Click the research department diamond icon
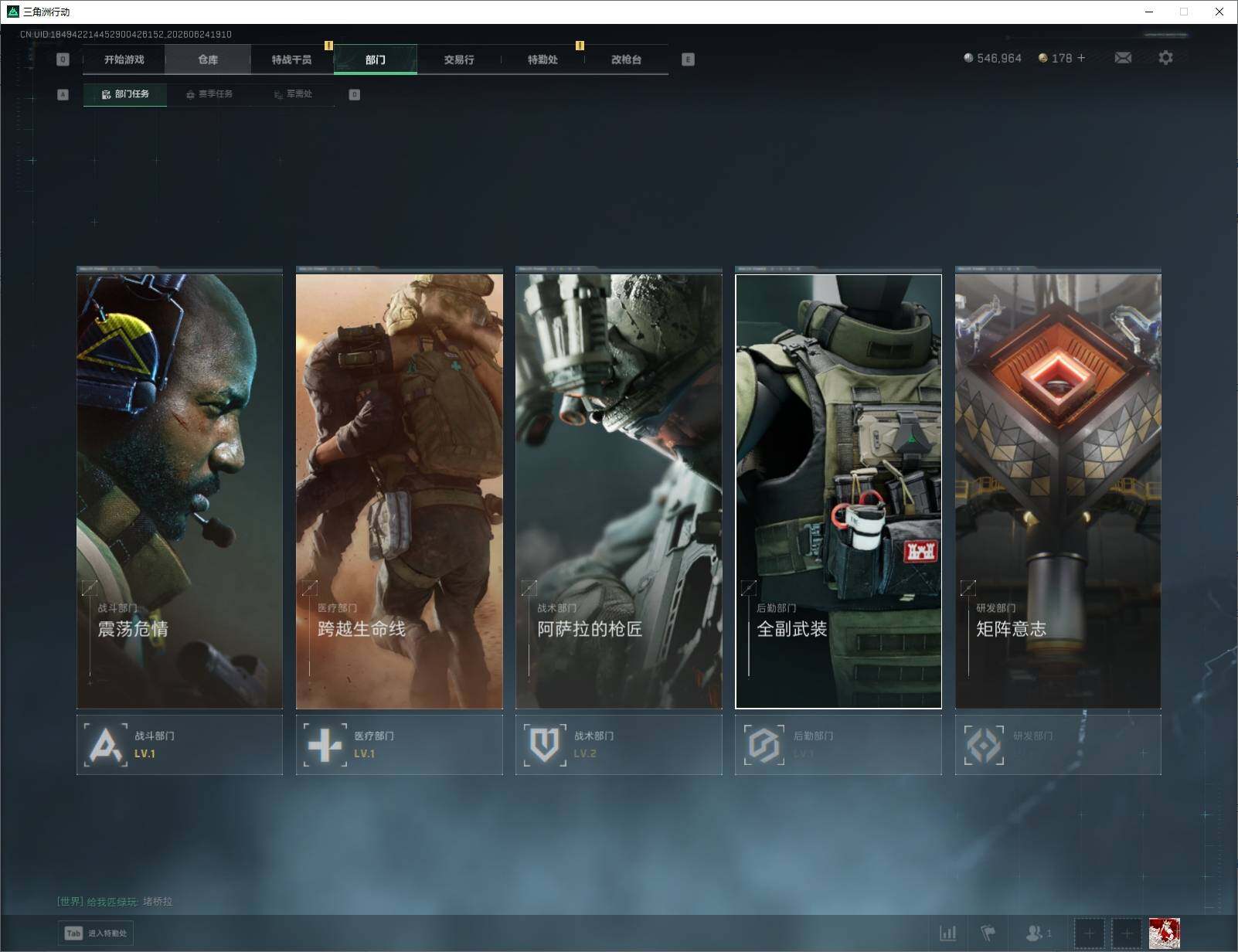 [x=984, y=745]
